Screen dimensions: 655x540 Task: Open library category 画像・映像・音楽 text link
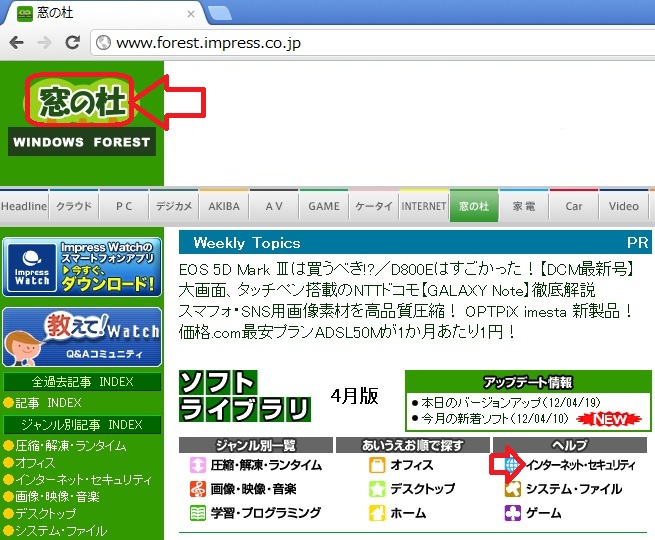point(254,489)
